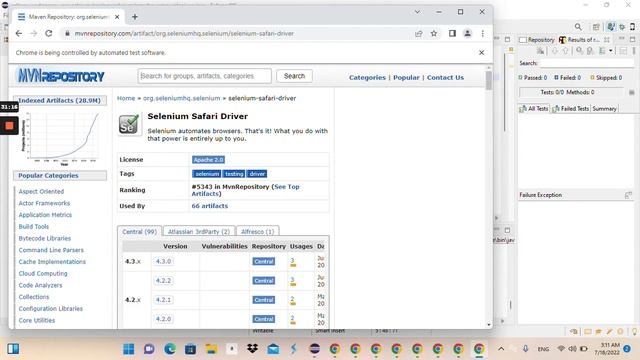Open Application Metrics category
640x360 pixels.
pyautogui.click(x=45, y=215)
